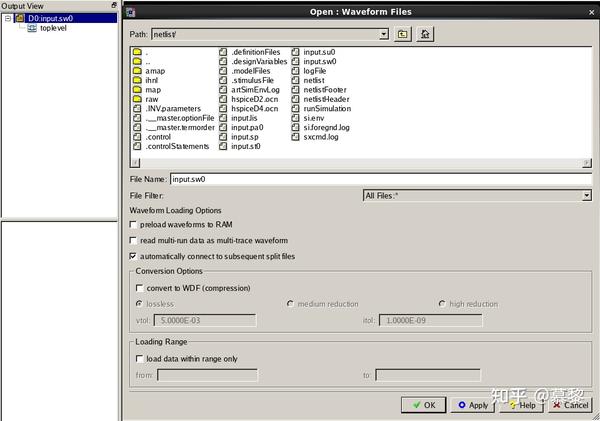The image size is (600, 421).
Task: Select the .stimulusFile file
Action: (253, 80)
